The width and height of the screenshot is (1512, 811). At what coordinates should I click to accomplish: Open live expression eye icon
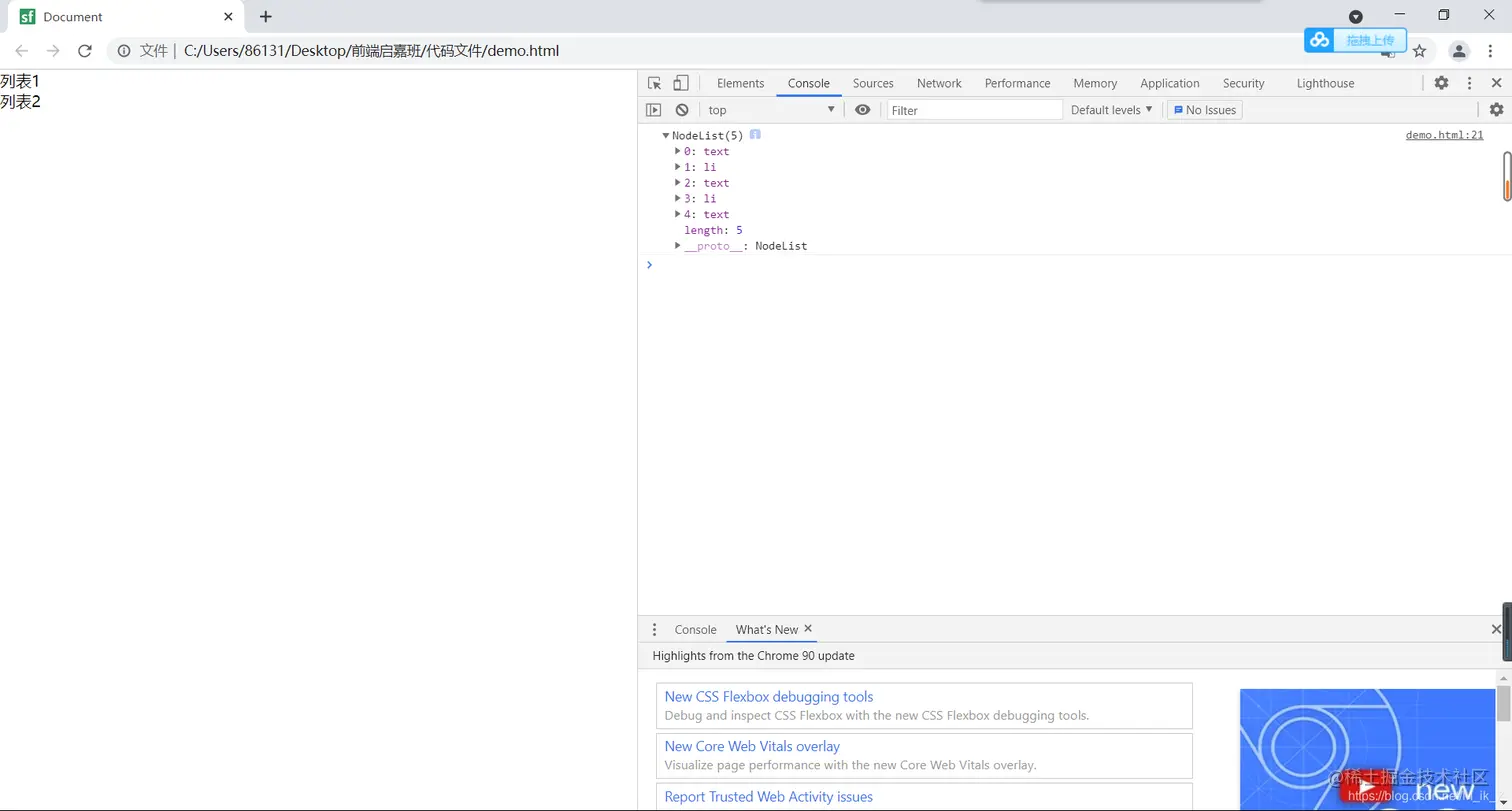[x=862, y=110]
